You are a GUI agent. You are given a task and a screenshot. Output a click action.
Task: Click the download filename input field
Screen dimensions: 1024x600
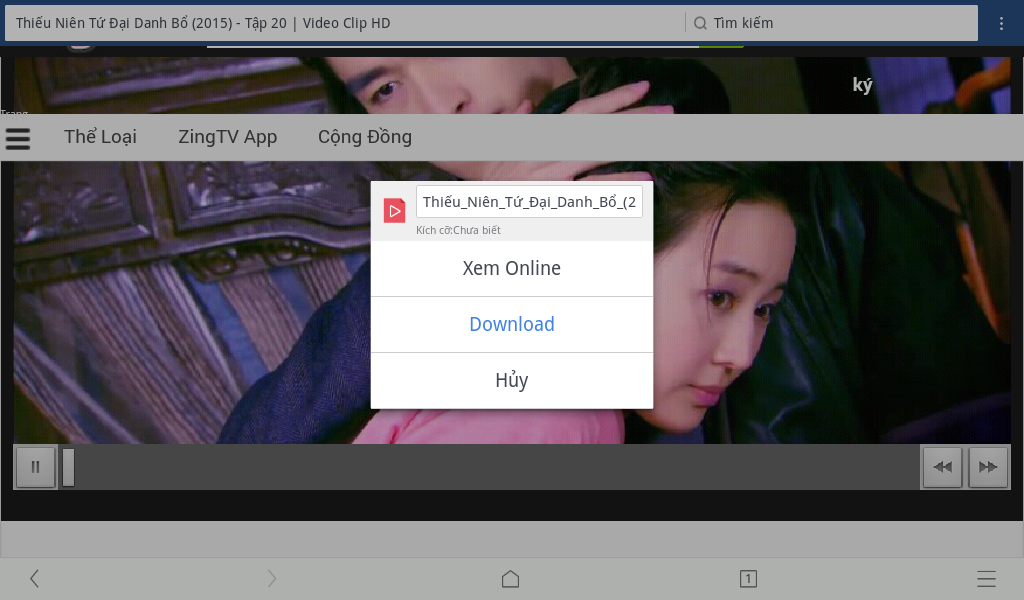click(529, 202)
